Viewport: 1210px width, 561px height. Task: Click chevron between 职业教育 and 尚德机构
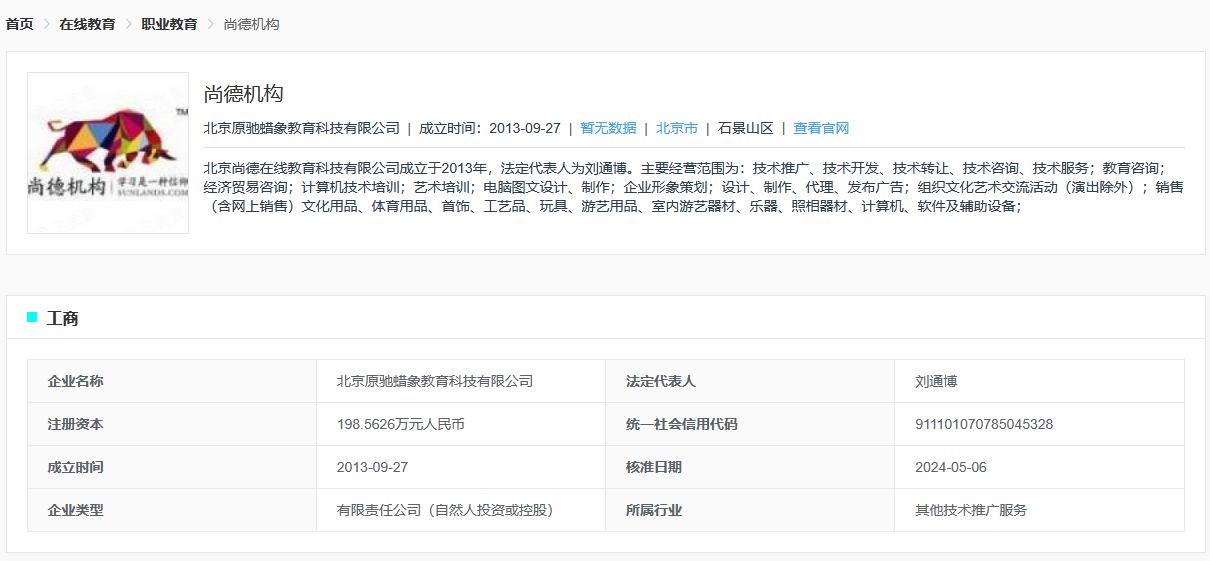(x=210, y=24)
